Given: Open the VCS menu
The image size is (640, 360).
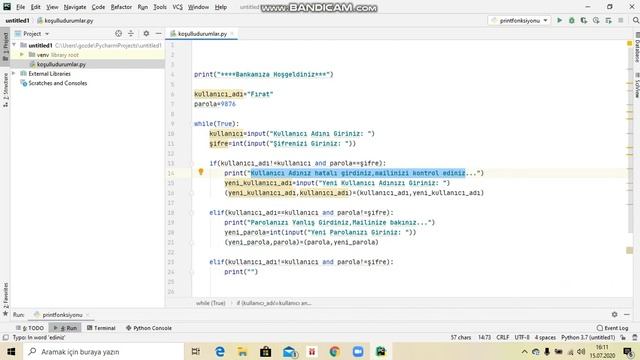Looking at the screenshot, I should pyautogui.click(x=178, y=7).
